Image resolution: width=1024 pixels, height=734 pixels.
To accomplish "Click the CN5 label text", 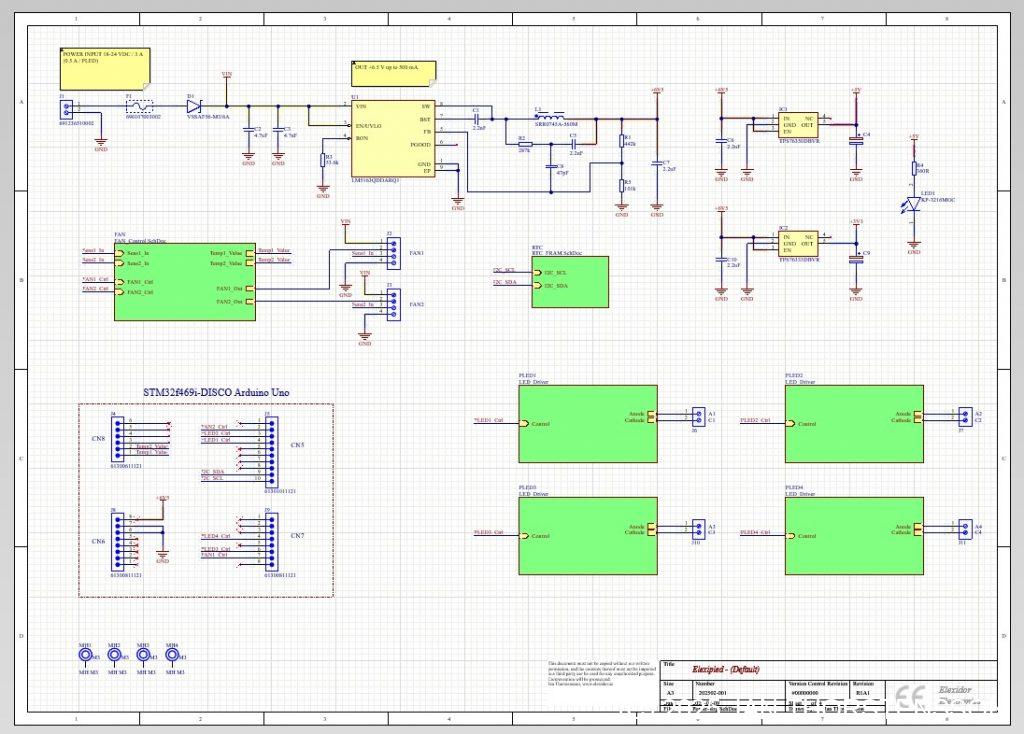I will (297, 445).
